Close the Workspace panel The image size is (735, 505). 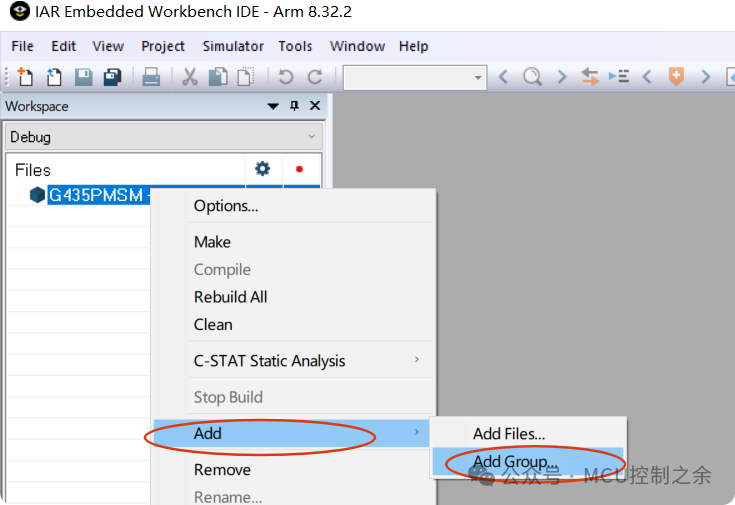[315, 106]
